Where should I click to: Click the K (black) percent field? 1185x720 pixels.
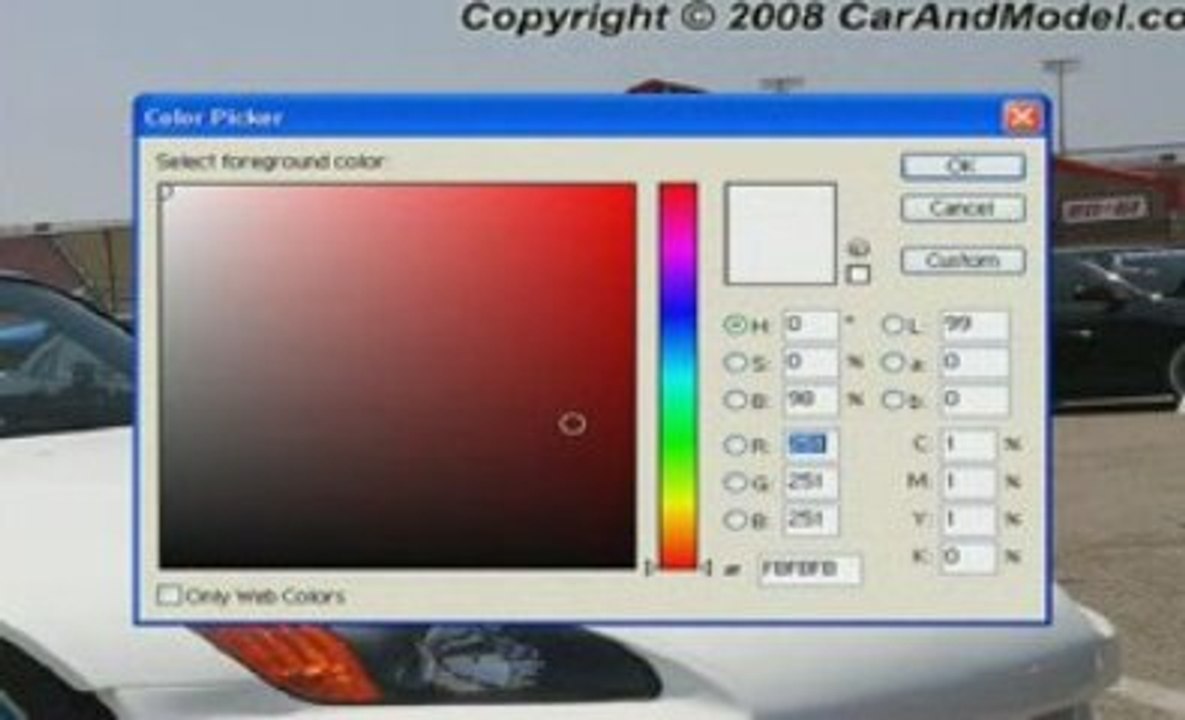[969, 558]
